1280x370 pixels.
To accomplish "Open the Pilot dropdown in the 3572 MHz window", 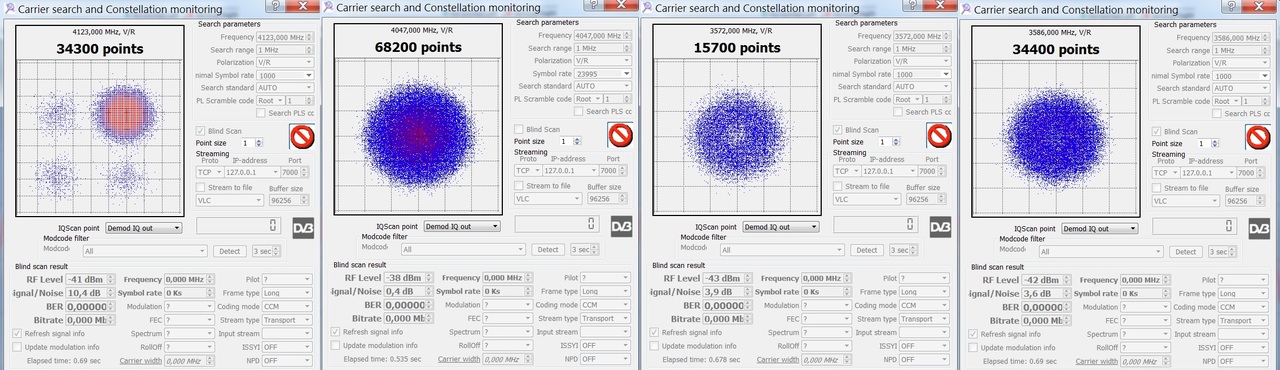I will click(923, 278).
